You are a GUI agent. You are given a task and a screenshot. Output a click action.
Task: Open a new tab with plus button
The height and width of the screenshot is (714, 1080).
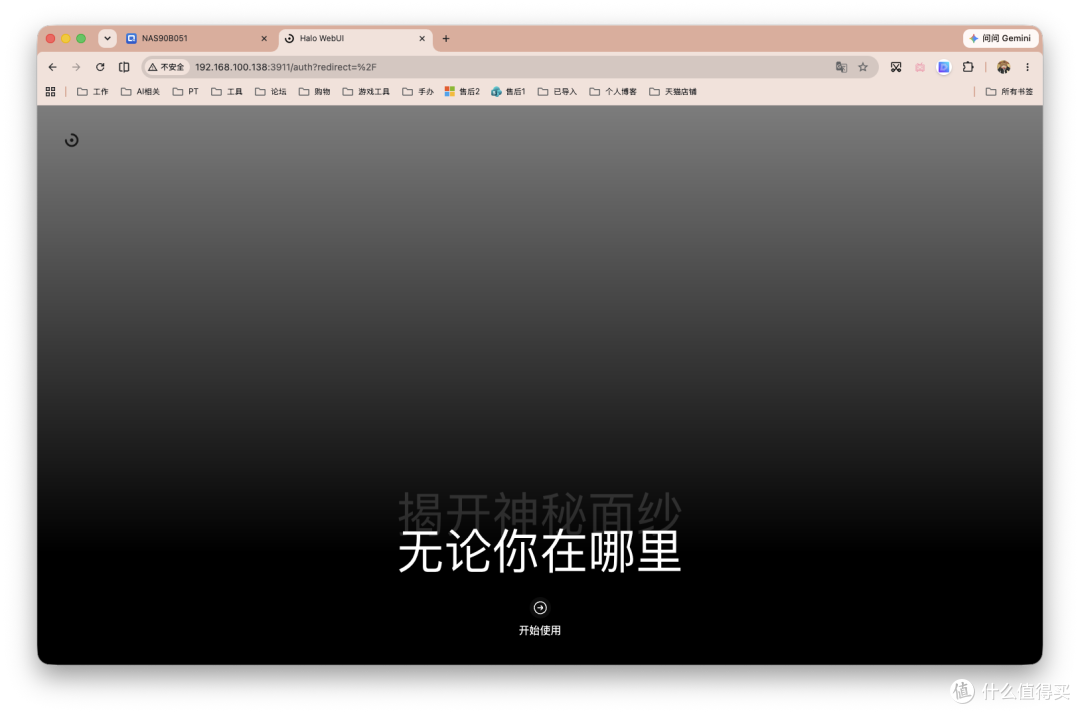[x=446, y=39]
